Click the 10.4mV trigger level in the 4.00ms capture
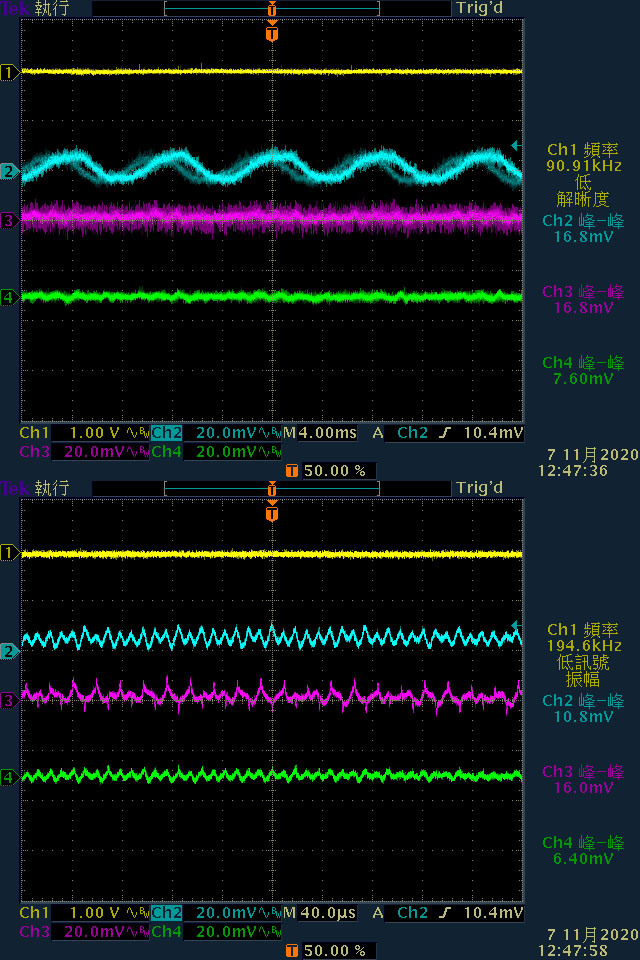The height and width of the screenshot is (960, 640). pyautogui.click(x=494, y=433)
